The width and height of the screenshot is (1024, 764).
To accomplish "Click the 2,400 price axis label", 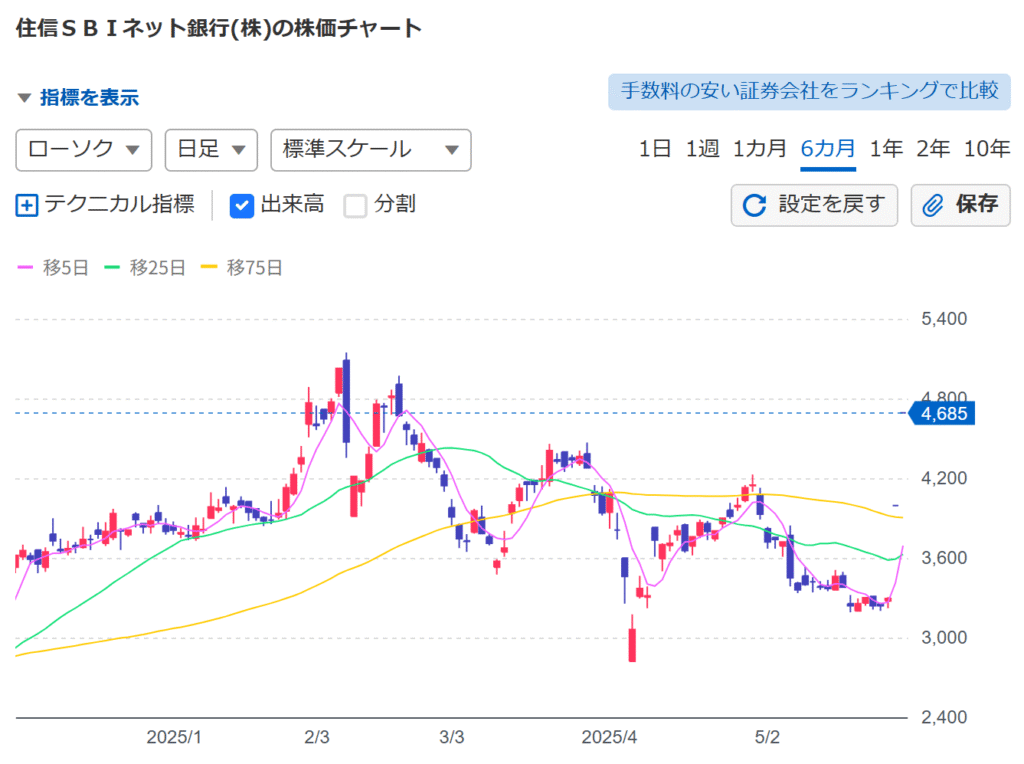I will coord(944,718).
